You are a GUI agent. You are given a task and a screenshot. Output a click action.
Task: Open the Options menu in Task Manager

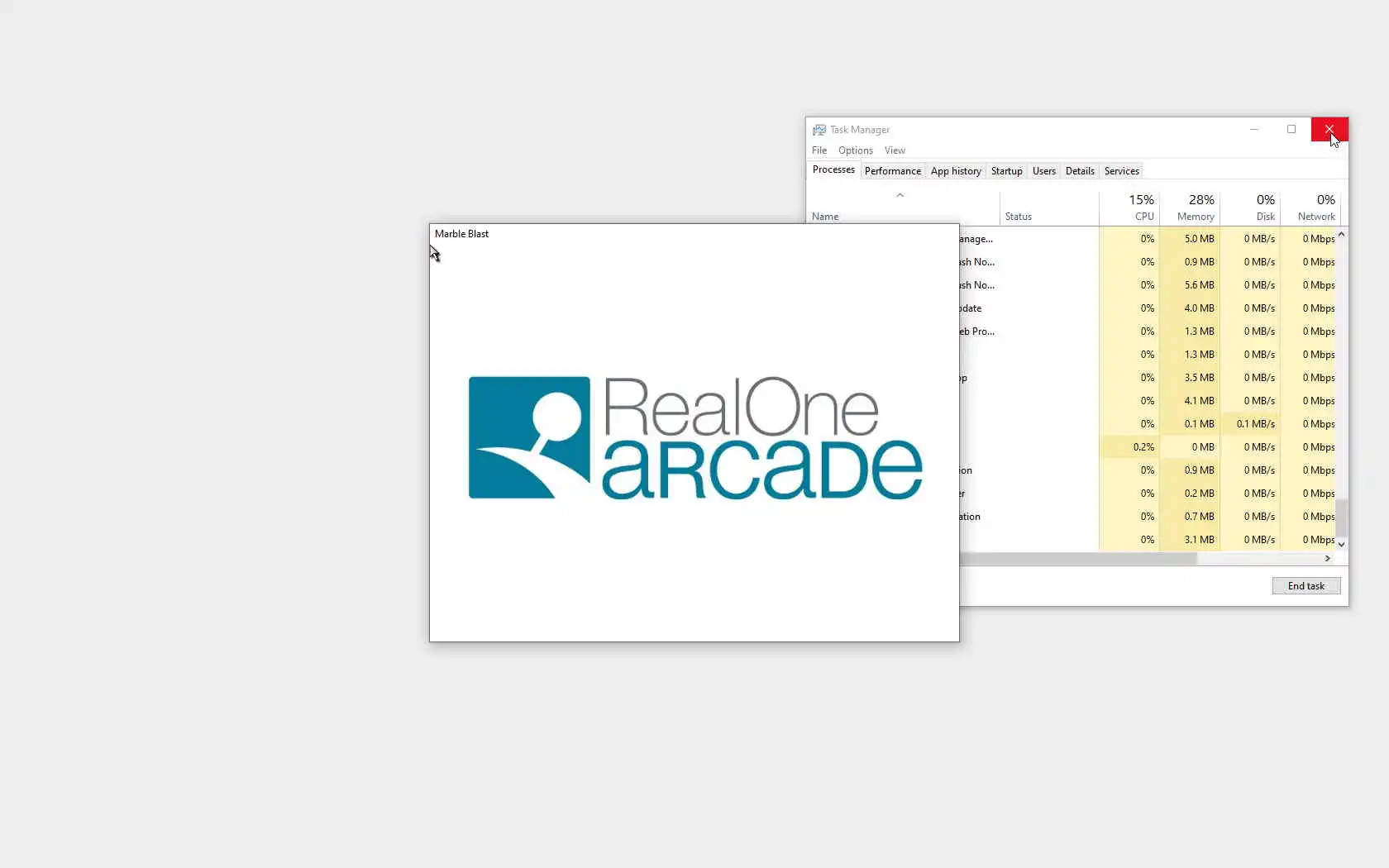point(855,150)
